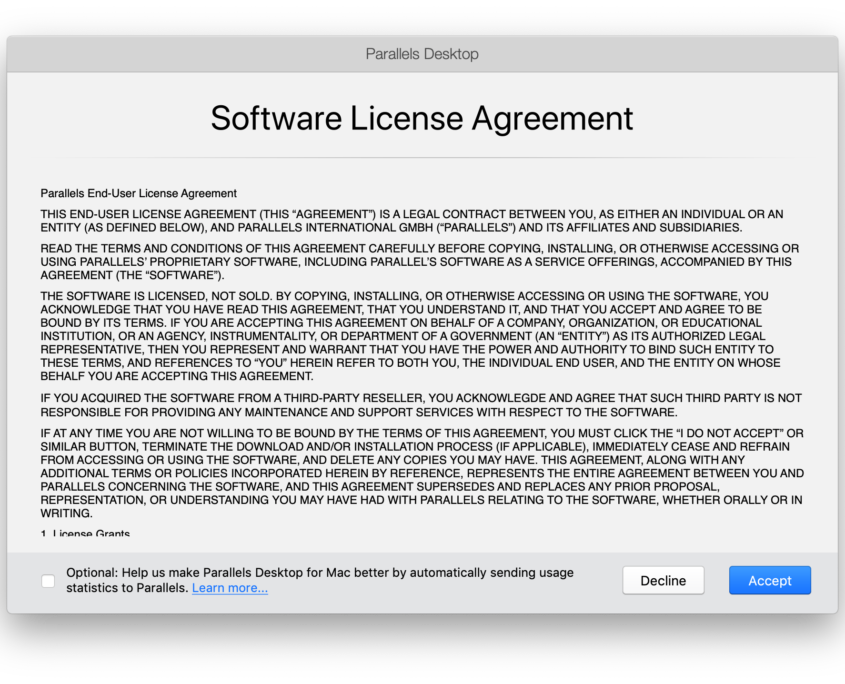
Task: Click the Software License Agreement heading
Action: 421,118
